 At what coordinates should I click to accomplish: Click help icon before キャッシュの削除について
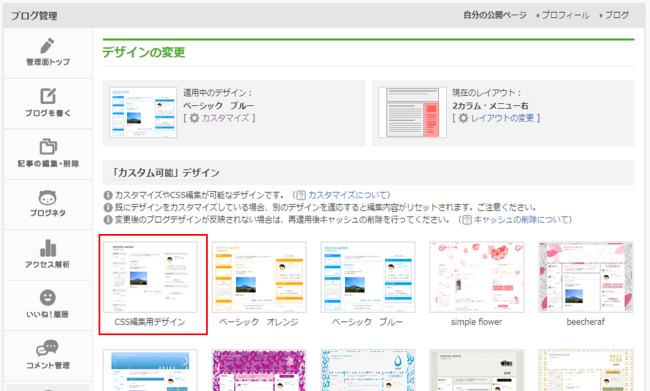467,220
